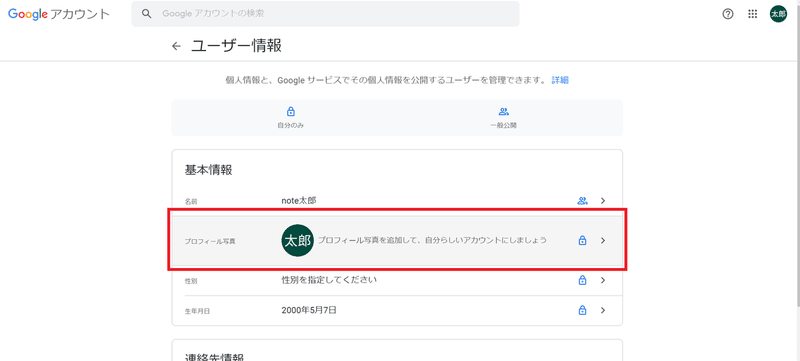Viewport: 800px width, 361px height.
Task: Click the 一般公開 people icon in legend
Action: click(504, 111)
